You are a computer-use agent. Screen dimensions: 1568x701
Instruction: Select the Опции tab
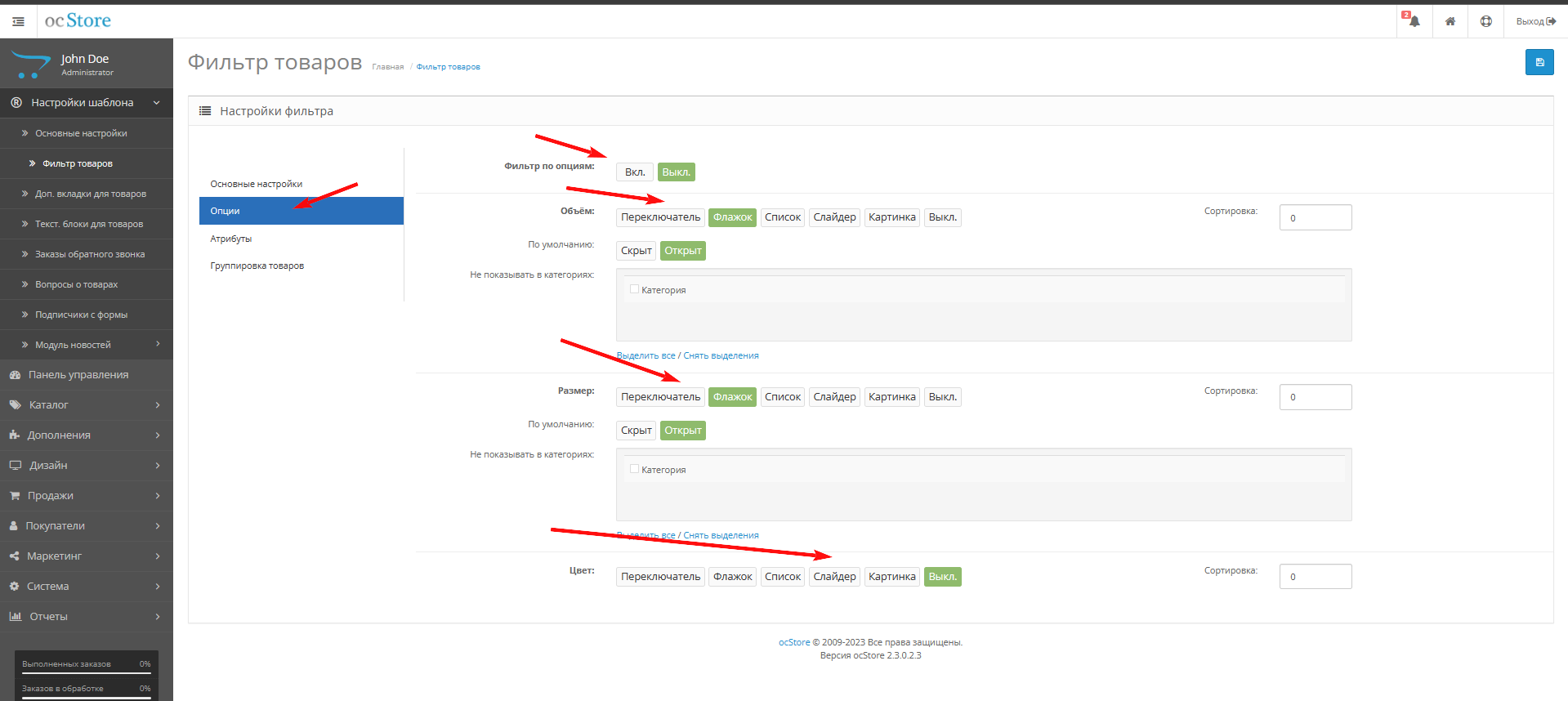(301, 211)
